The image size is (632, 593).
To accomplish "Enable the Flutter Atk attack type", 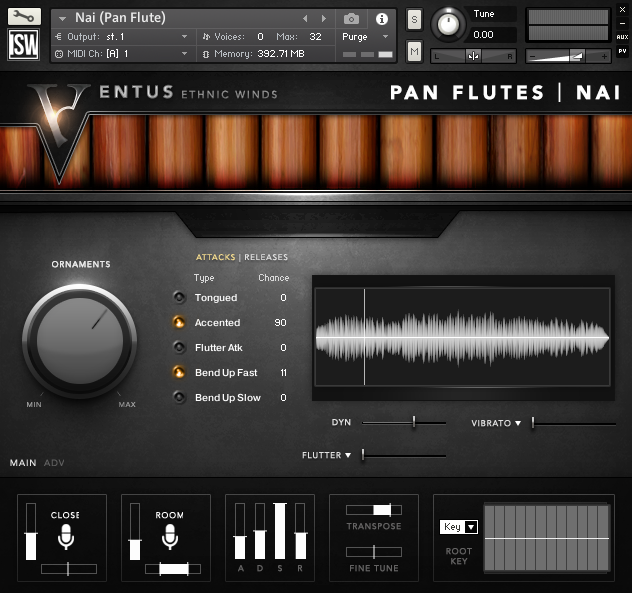I will pyautogui.click(x=179, y=347).
